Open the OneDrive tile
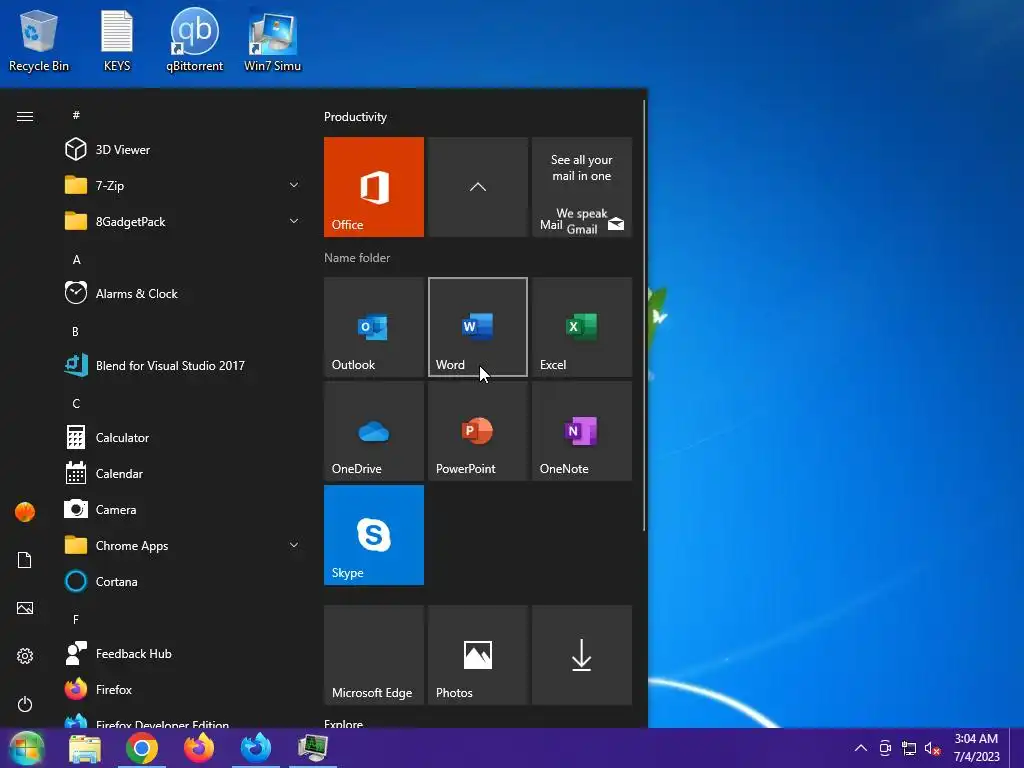Image resolution: width=1024 pixels, height=768 pixels. pyautogui.click(x=374, y=431)
